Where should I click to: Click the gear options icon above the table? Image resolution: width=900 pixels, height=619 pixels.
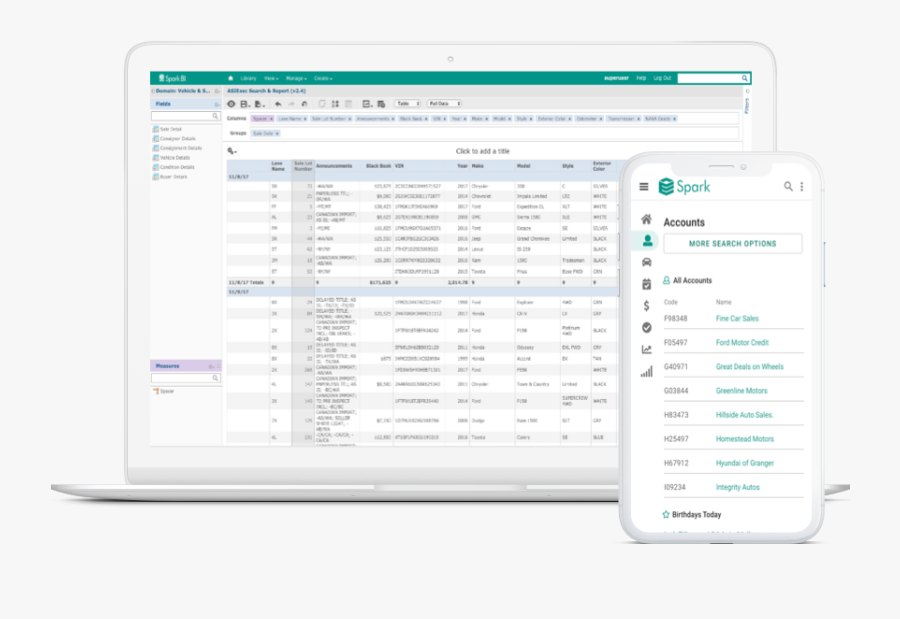[x=232, y=151]
